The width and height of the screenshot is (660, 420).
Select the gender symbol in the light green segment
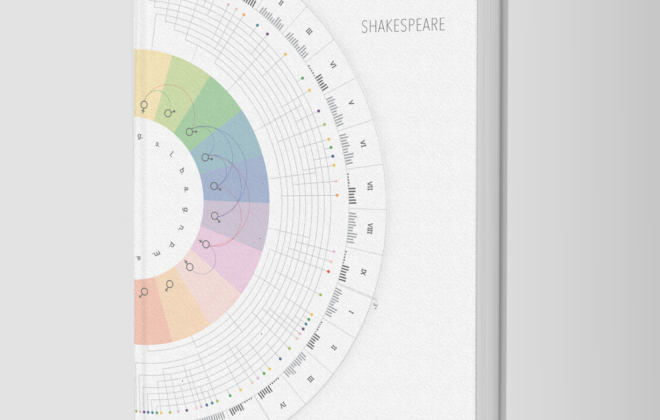click(x=169, y=113)
